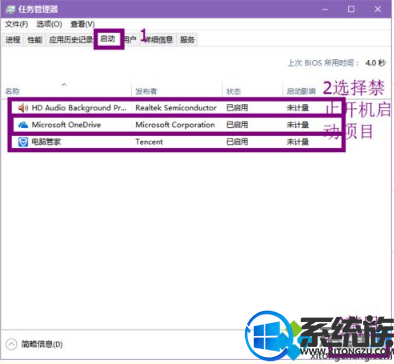Sort by the 发布者 column header
This screenshot has height=364, width=394.
[146, 91]
